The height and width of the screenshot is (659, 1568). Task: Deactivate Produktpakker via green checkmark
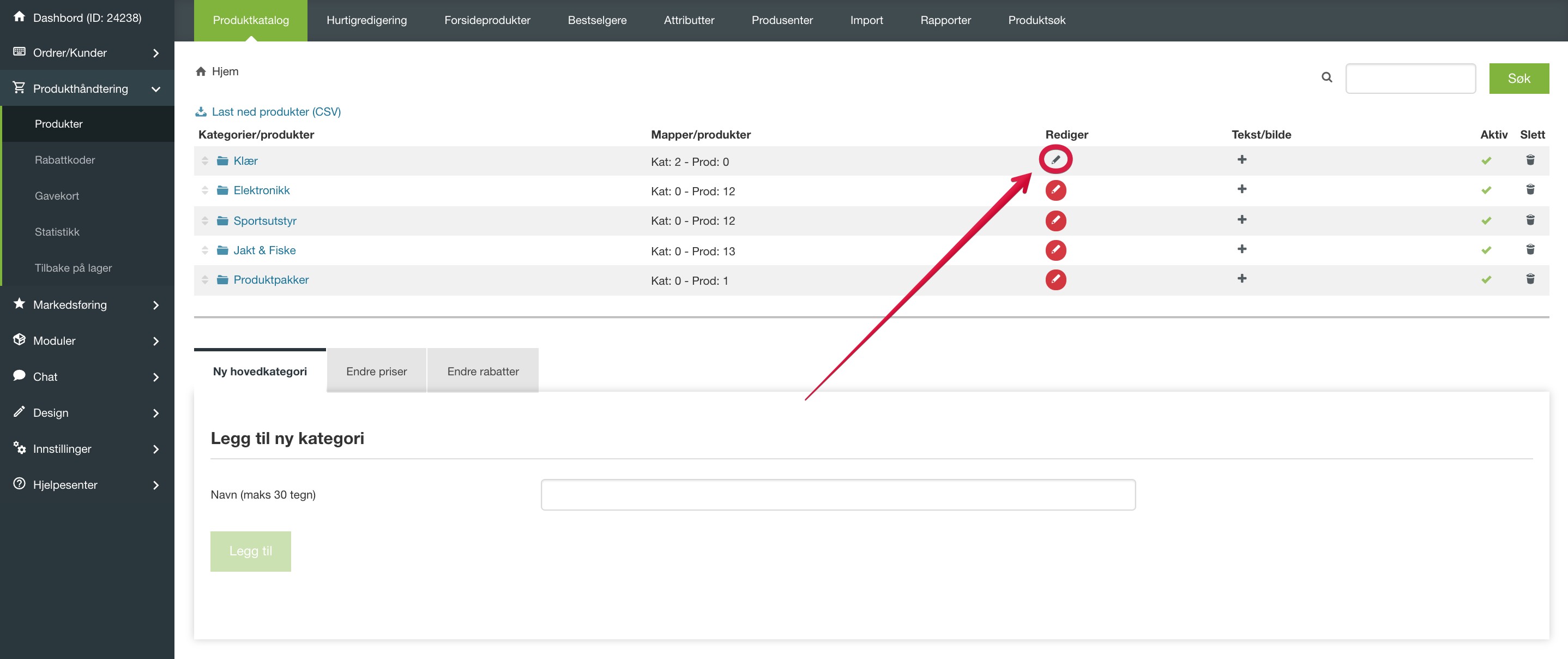tap(1486, 279)
